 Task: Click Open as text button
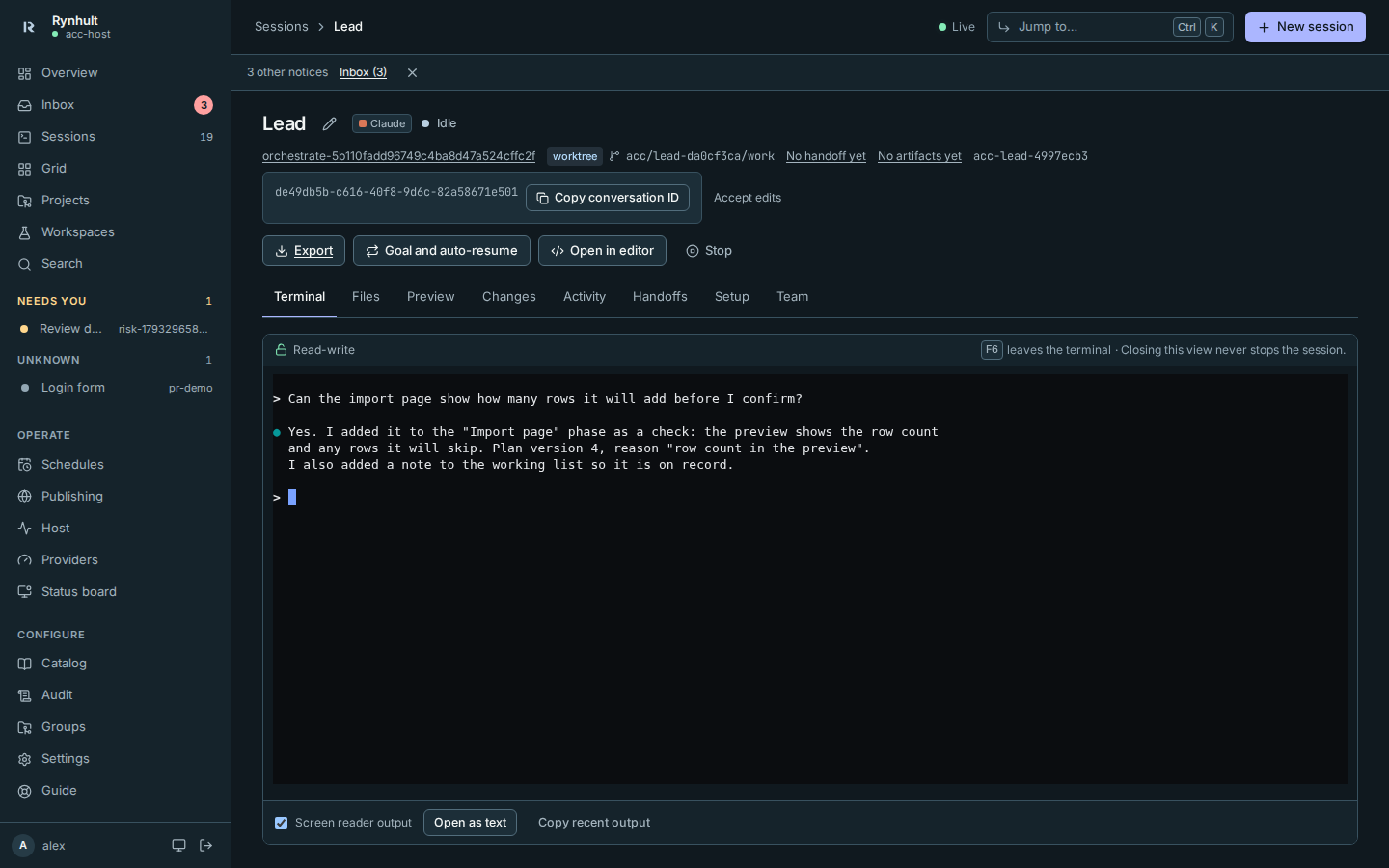click(x=470, y=823)
